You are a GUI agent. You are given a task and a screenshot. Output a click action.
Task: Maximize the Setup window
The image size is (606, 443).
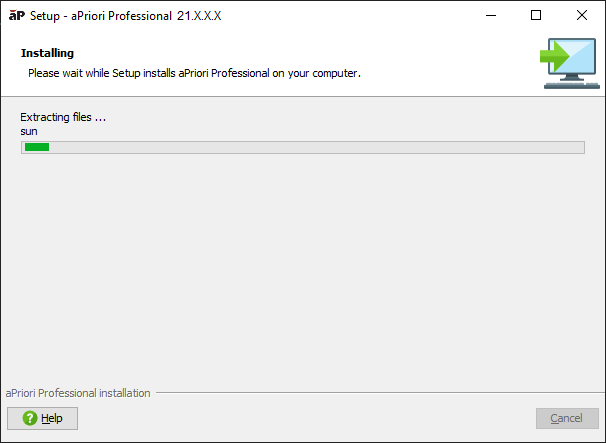(536, 15)
